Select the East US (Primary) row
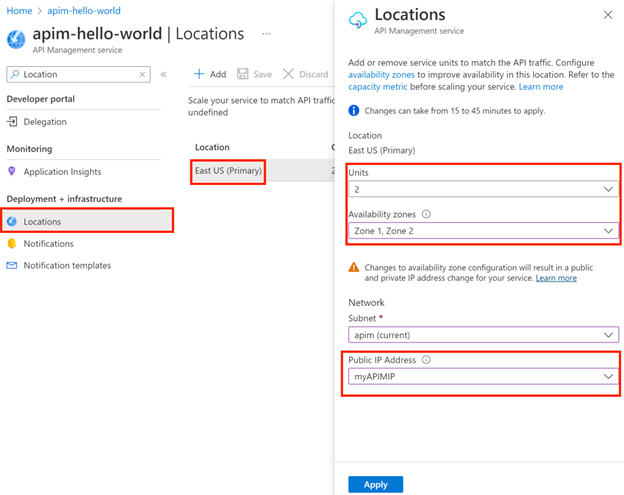 pyautogui.click(x=228, y=171)
